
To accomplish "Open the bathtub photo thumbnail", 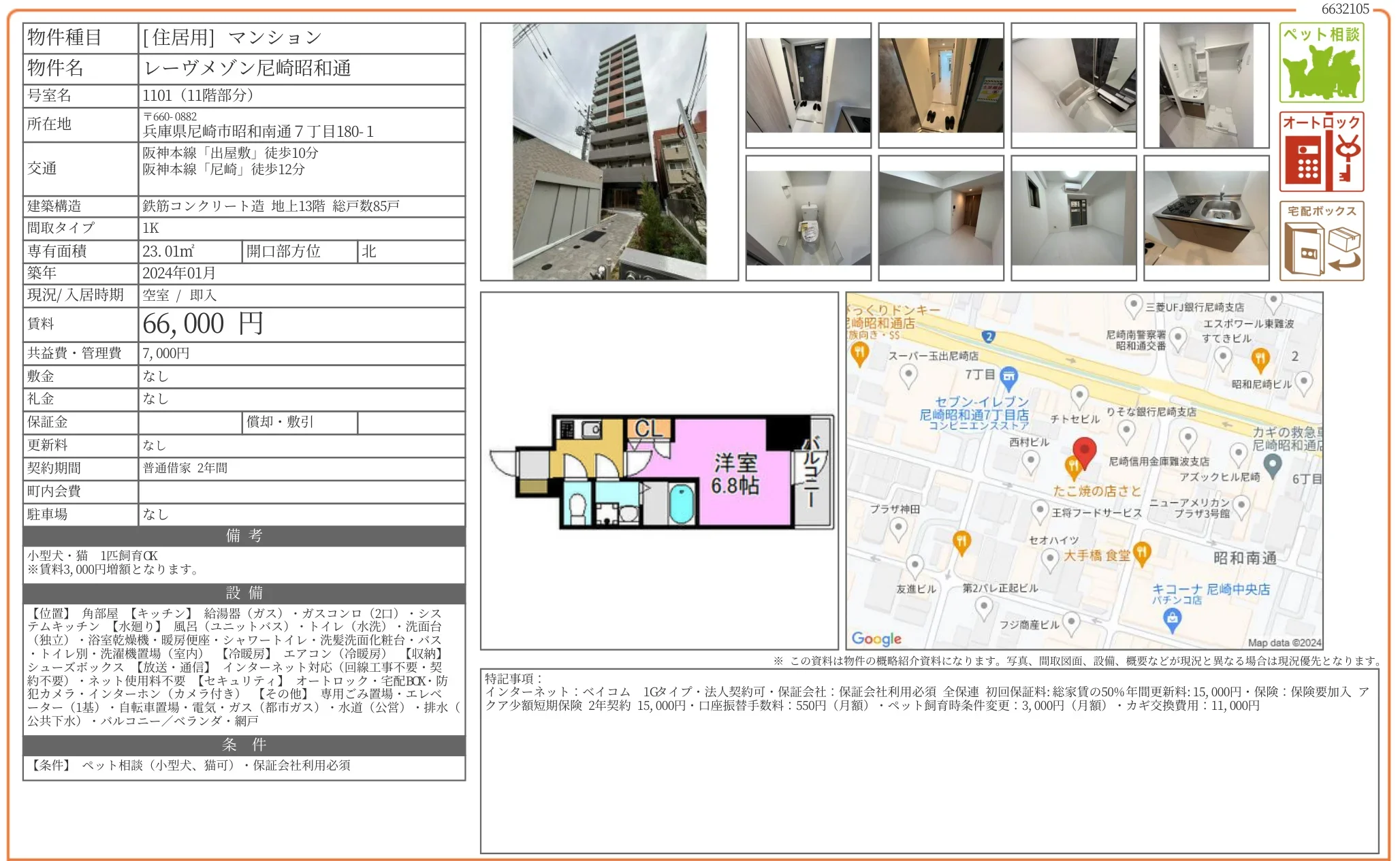I will (x=1073, y=86).
